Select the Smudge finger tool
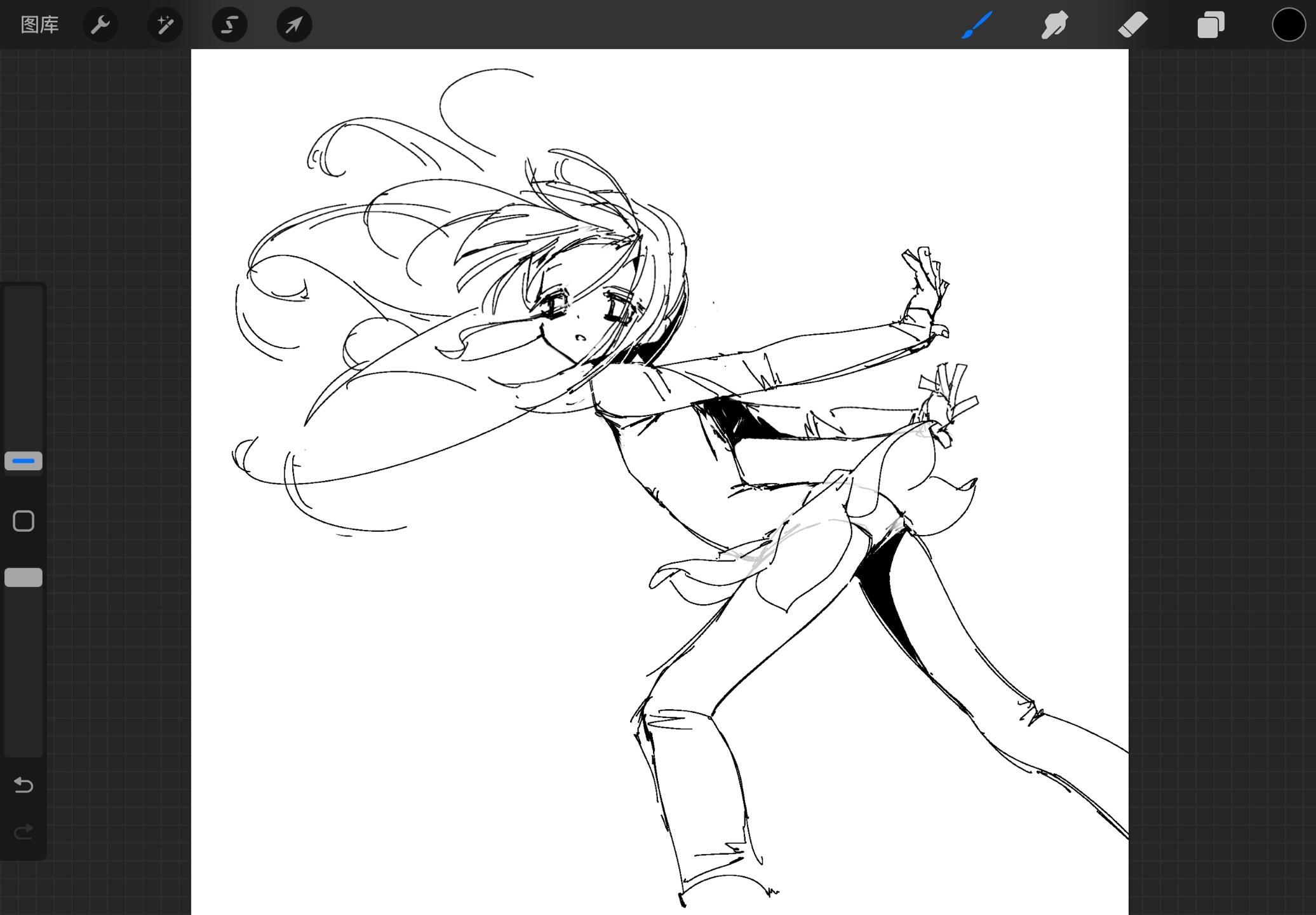 coord(1054,25)
